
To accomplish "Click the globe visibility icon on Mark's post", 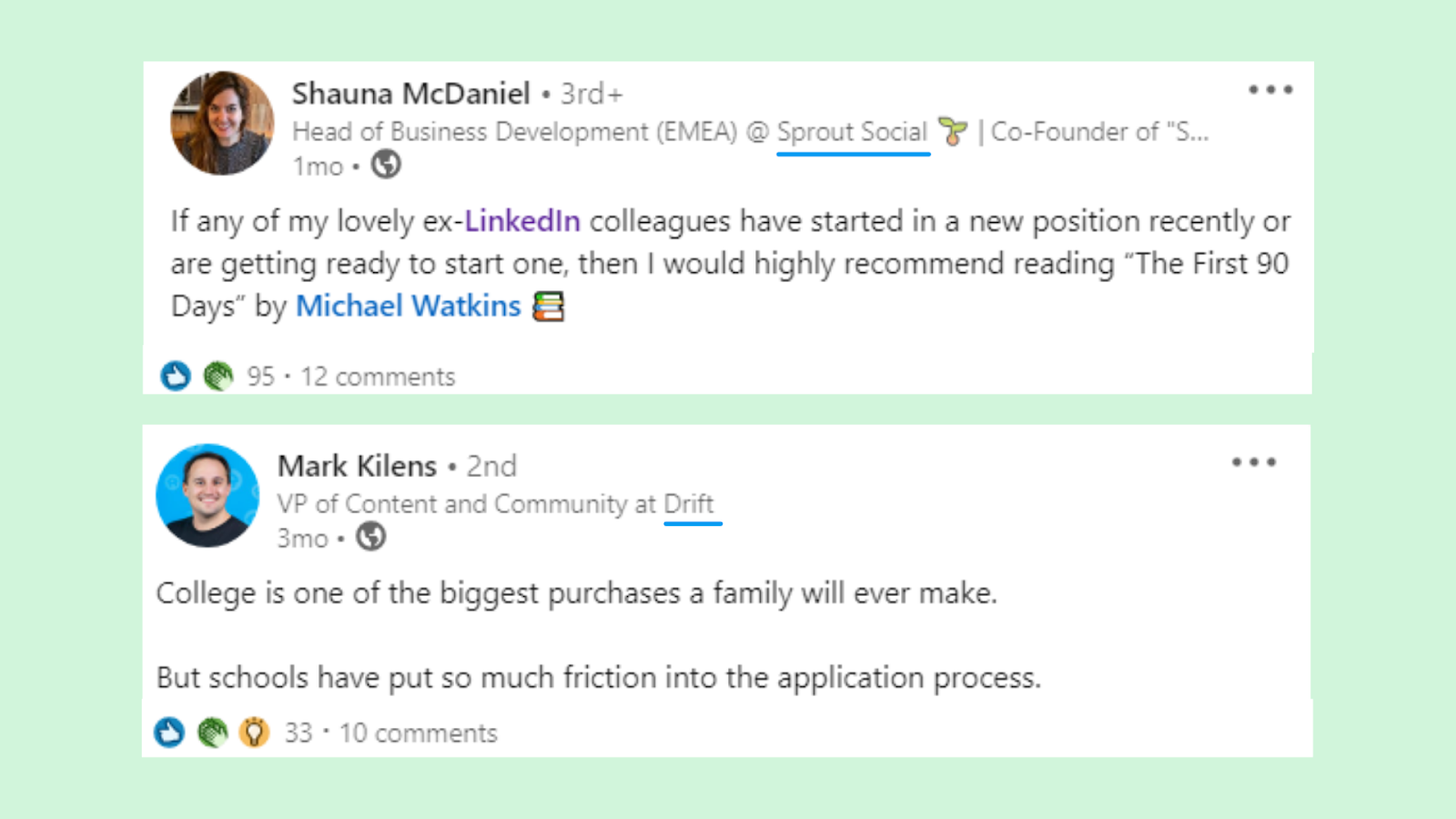I will click(x=372, y=538).
